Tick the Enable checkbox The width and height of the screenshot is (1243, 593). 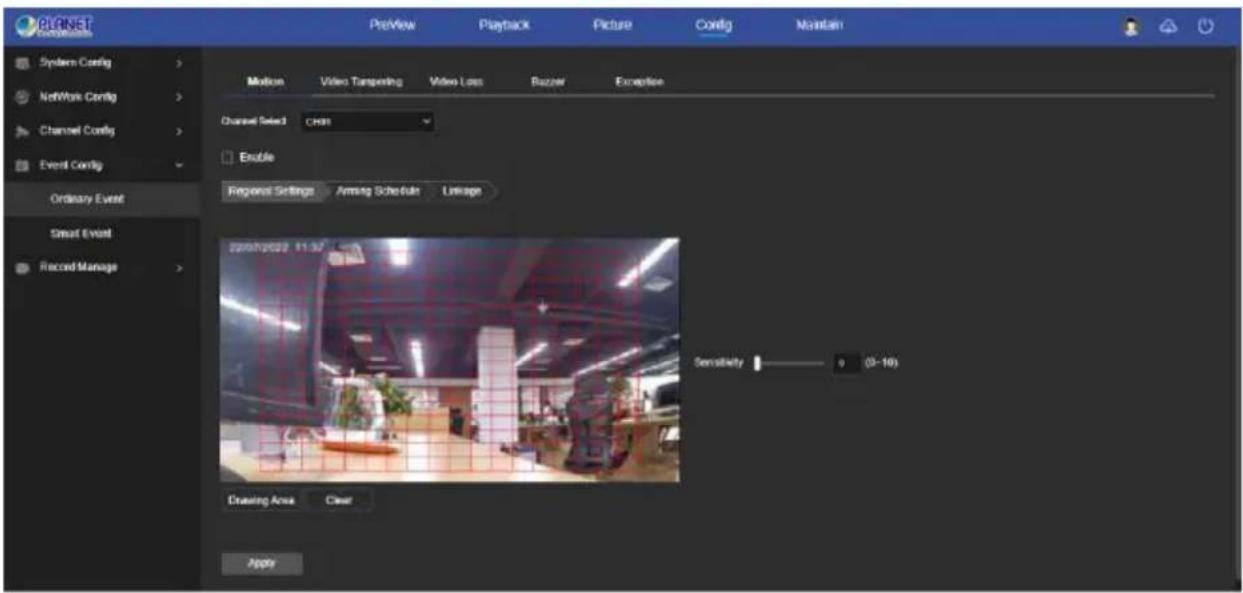pos(226,157)
